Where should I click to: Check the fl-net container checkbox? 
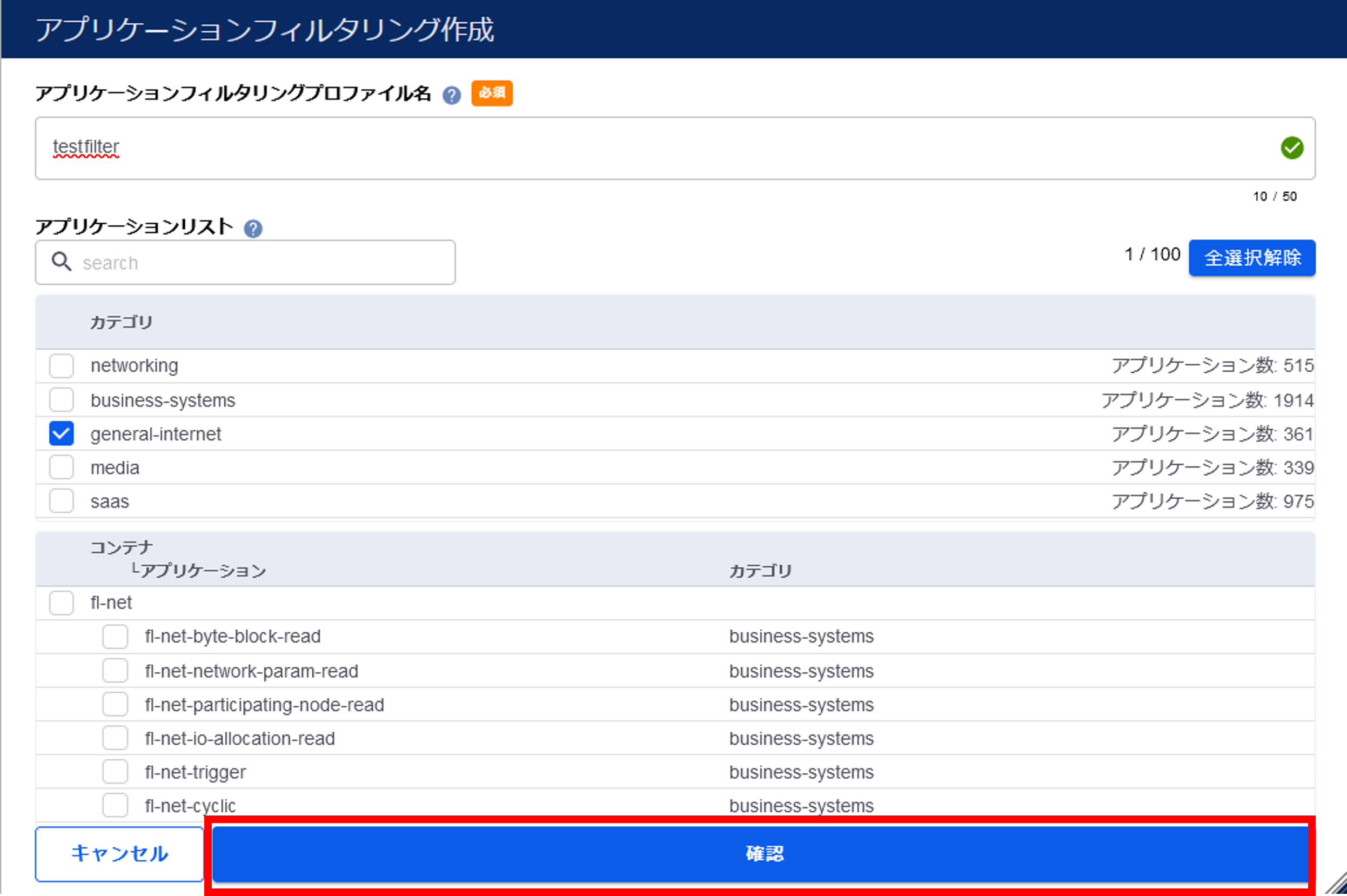point(61,603)
